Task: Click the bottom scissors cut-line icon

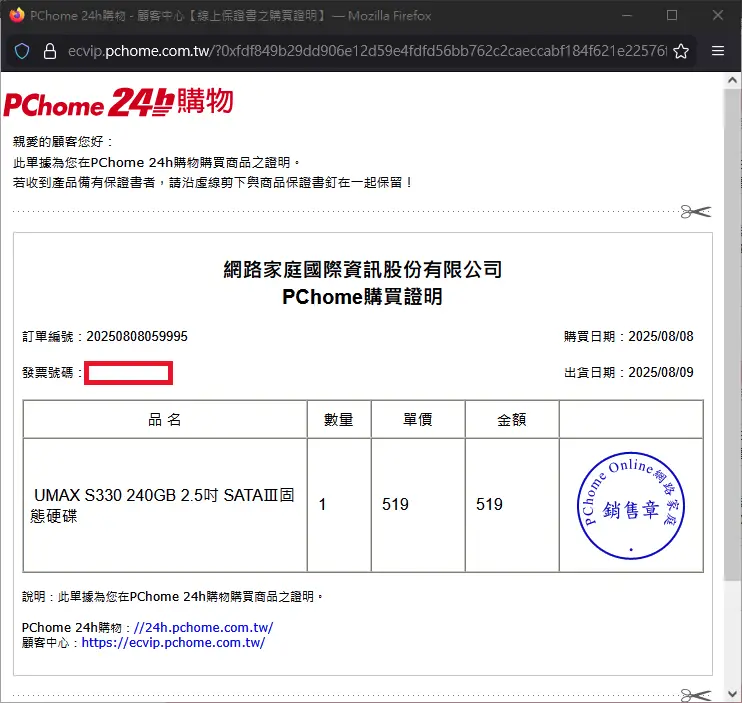Action: [x=694, y=693]
